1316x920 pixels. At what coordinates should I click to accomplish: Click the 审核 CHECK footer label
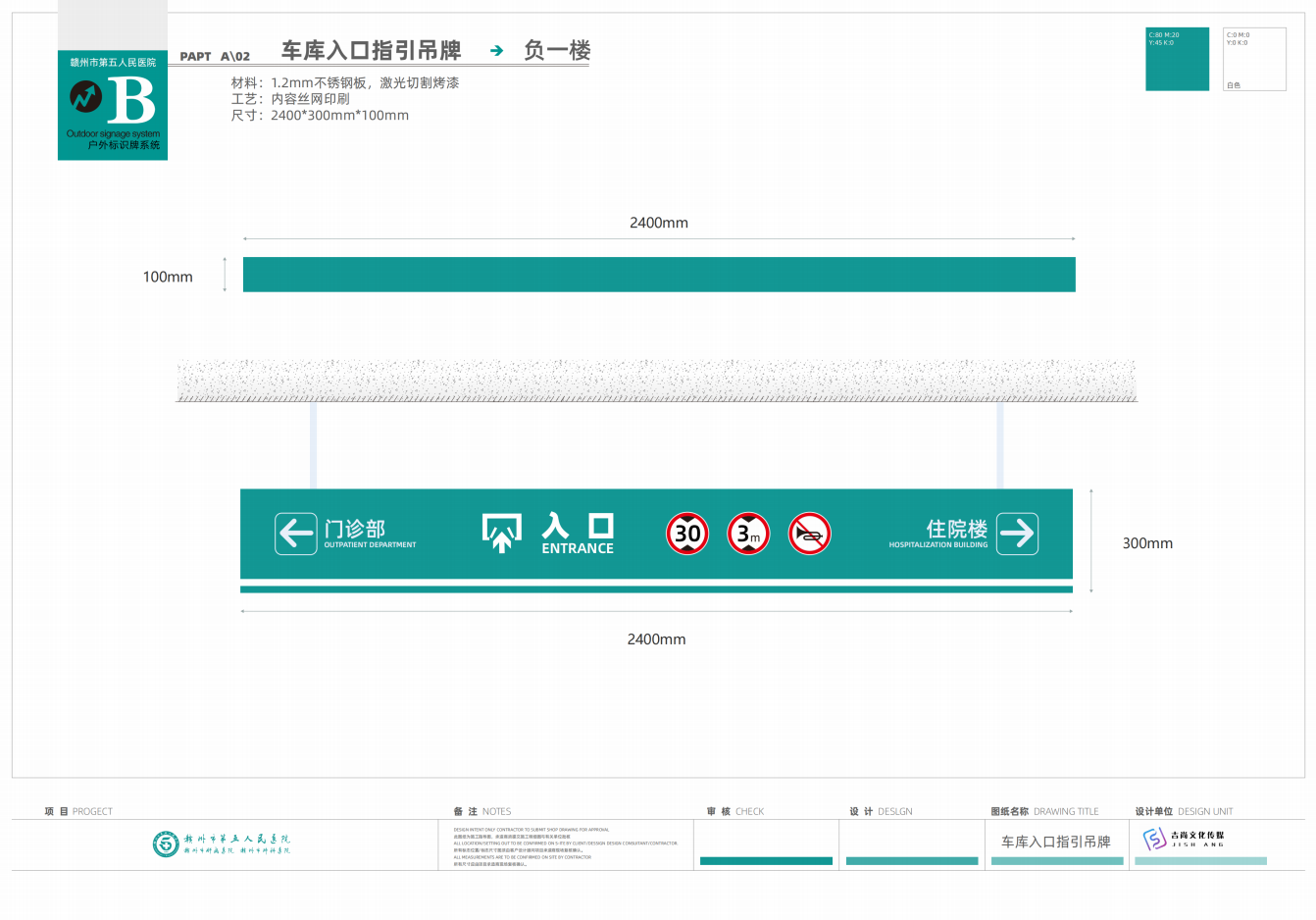coord(735,811)
